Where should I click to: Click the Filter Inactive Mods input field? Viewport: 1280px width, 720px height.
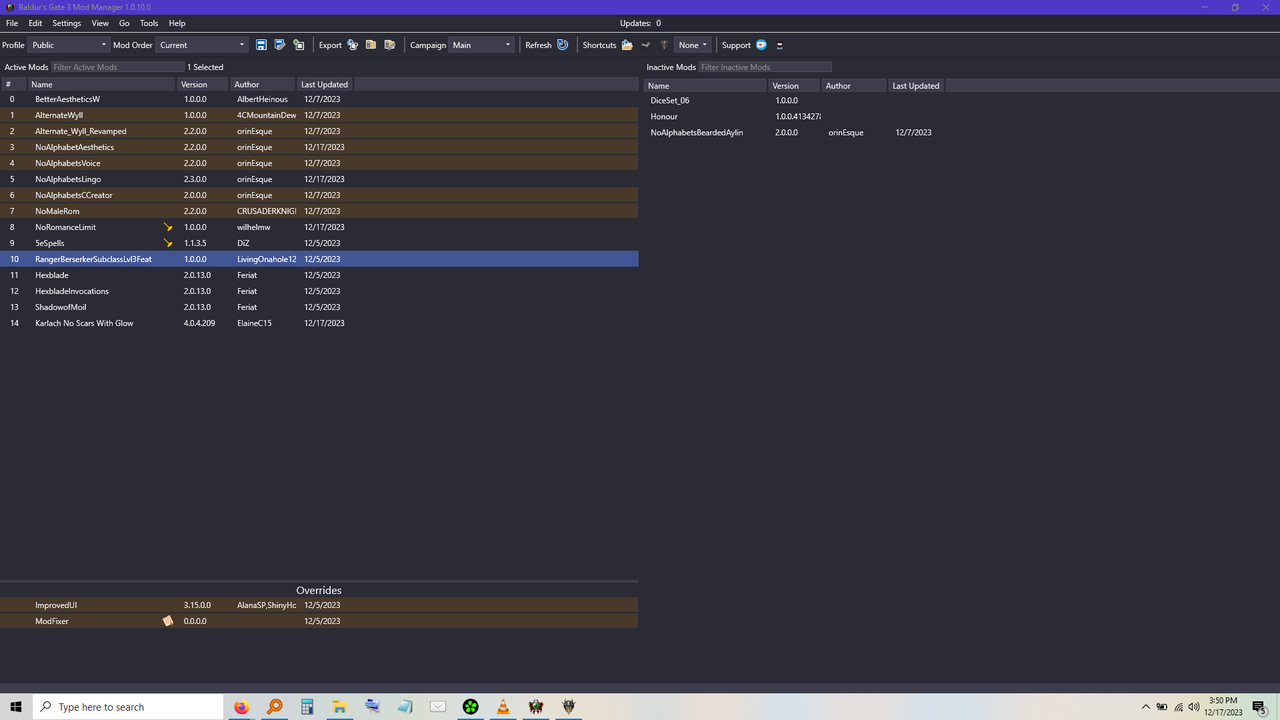(765, 67)
